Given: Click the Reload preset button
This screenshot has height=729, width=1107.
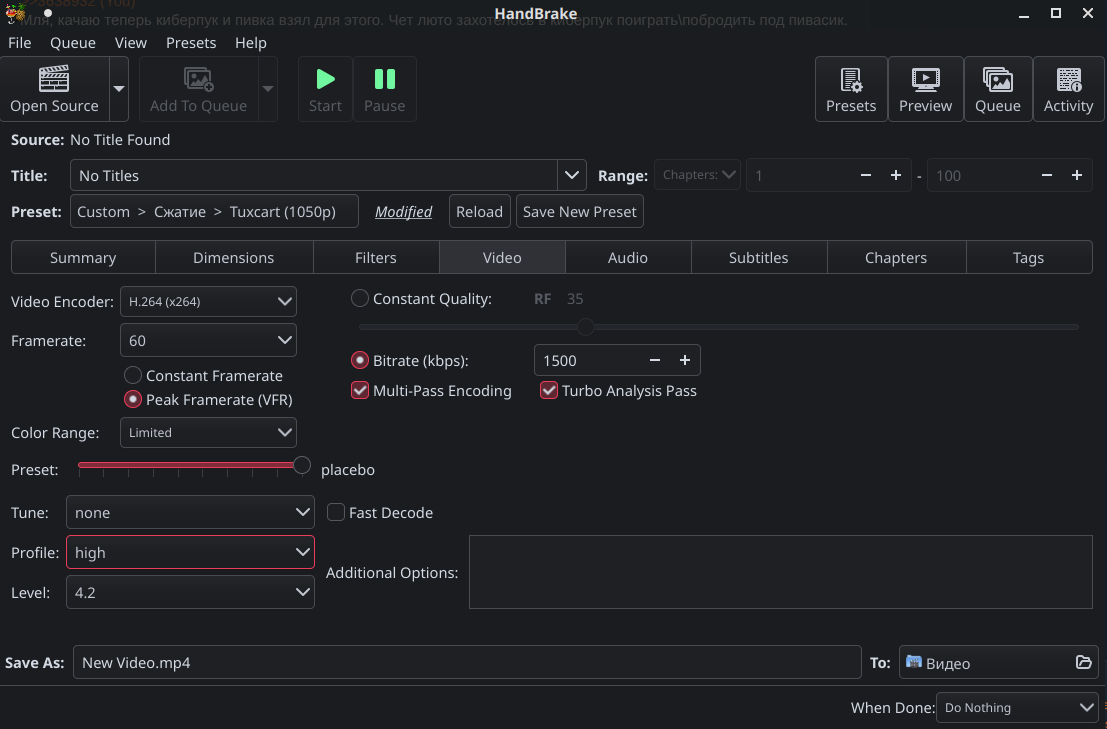Looking at the screenshot, I should click(479, 212).
